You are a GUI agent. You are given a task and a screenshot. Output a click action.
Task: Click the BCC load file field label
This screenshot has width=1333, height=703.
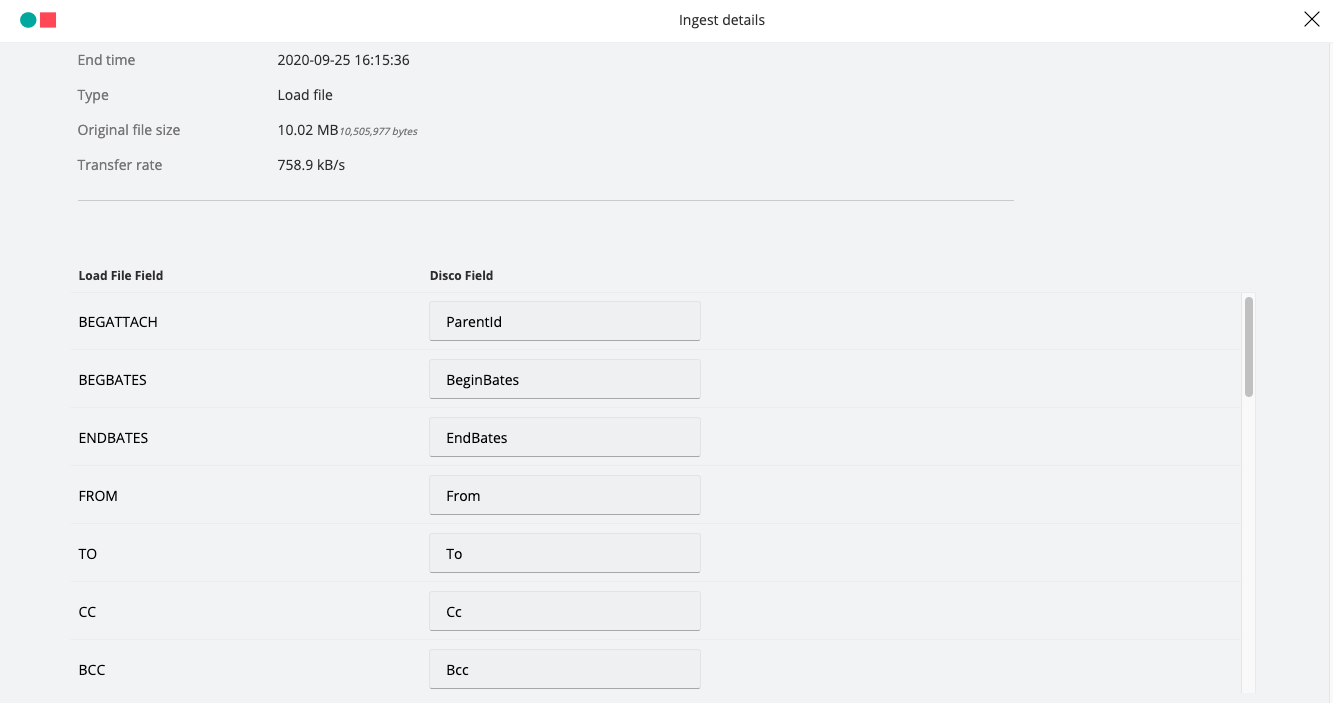point(92,670)
